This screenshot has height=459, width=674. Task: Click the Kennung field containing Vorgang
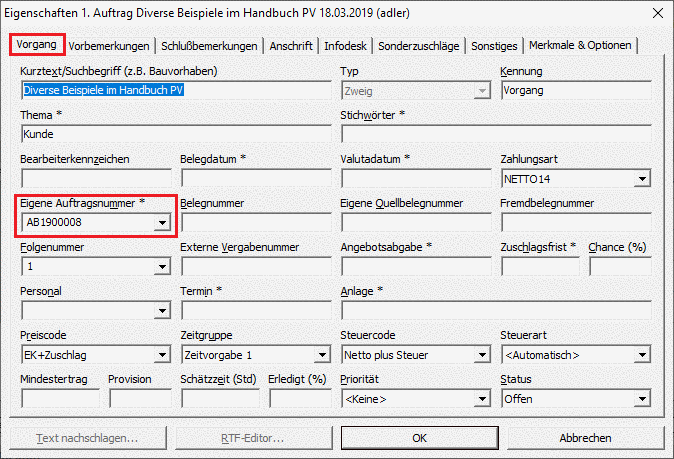tap(576, 90)
